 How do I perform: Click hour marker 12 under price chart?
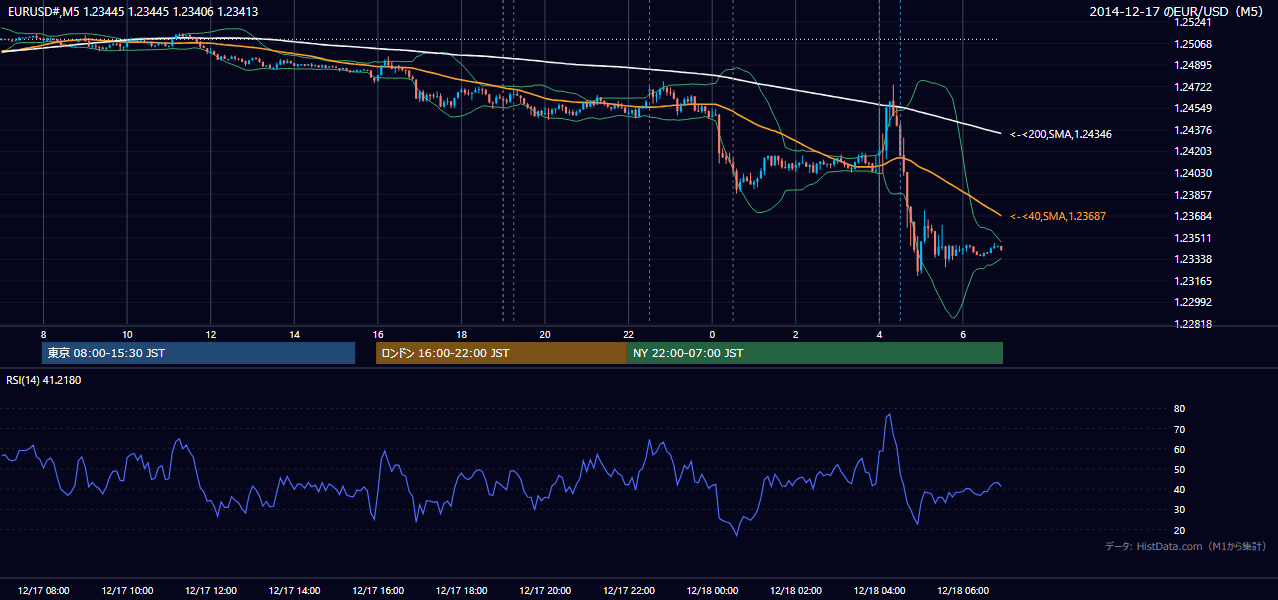[211, 334]
